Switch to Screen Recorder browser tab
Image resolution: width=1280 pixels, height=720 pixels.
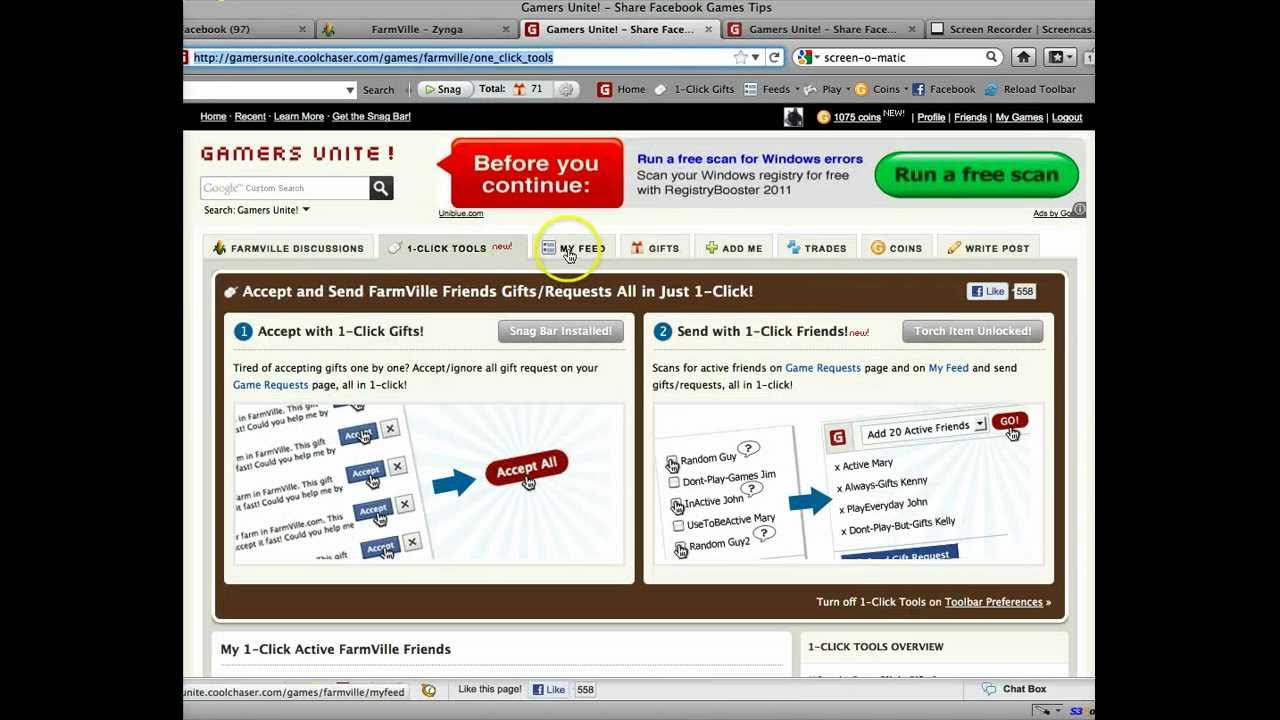coord(1010,30)
